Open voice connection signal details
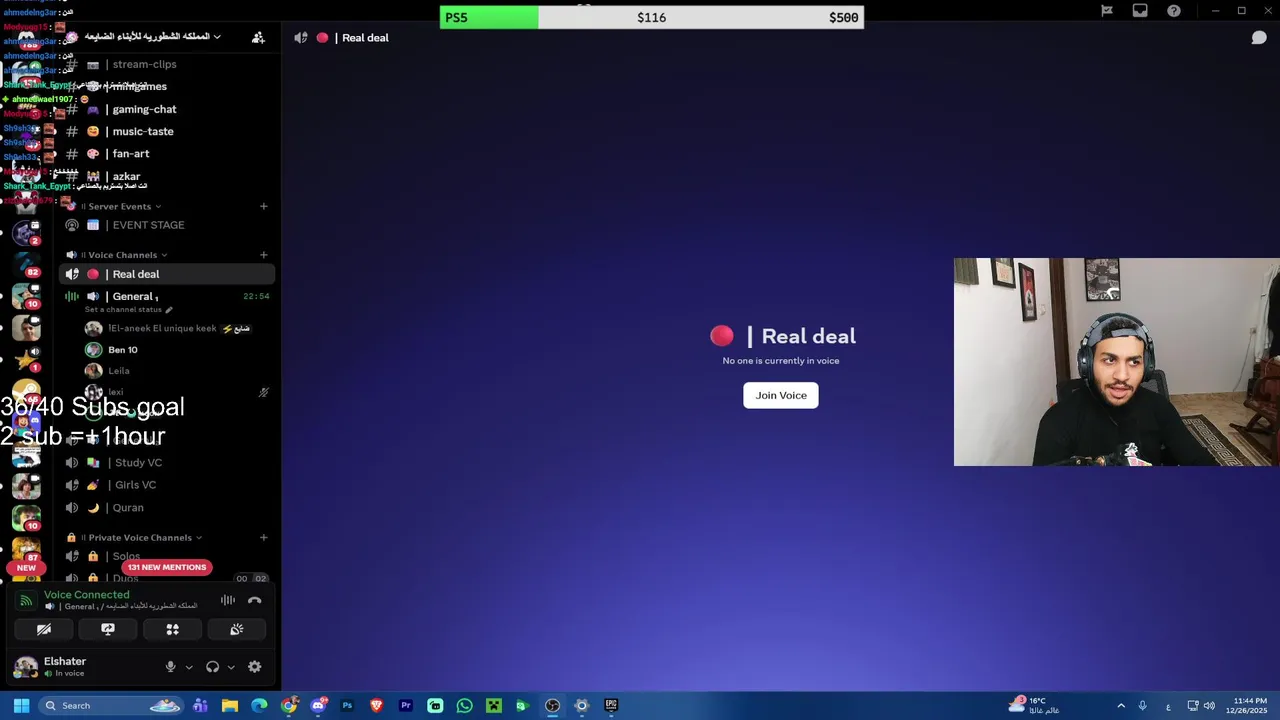Image resolution: width=1280 pixels, height=720 pixels. 26,600
